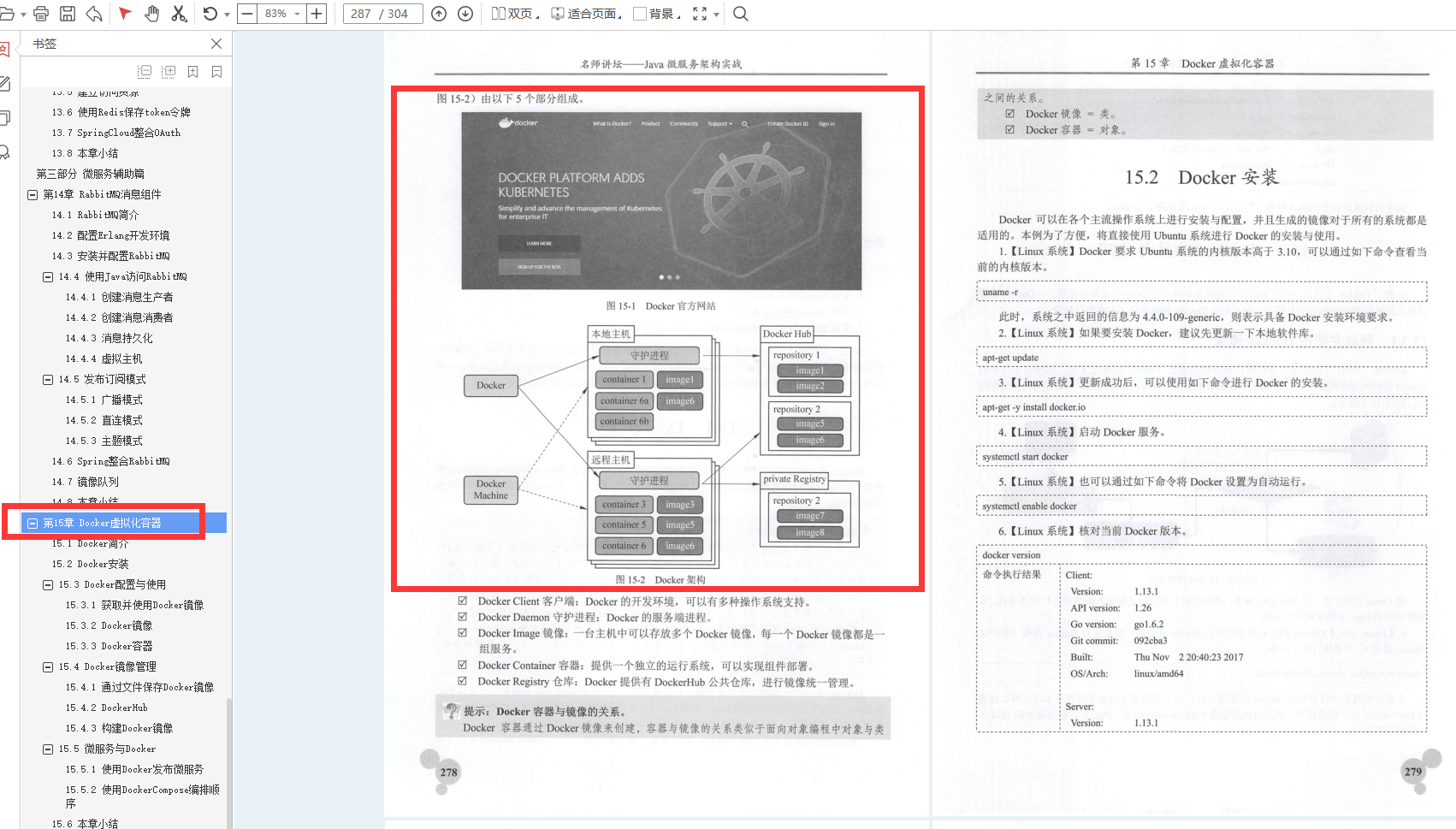Open bookmark 14.6 Spring整合RabbitMQ

(110, 461)
